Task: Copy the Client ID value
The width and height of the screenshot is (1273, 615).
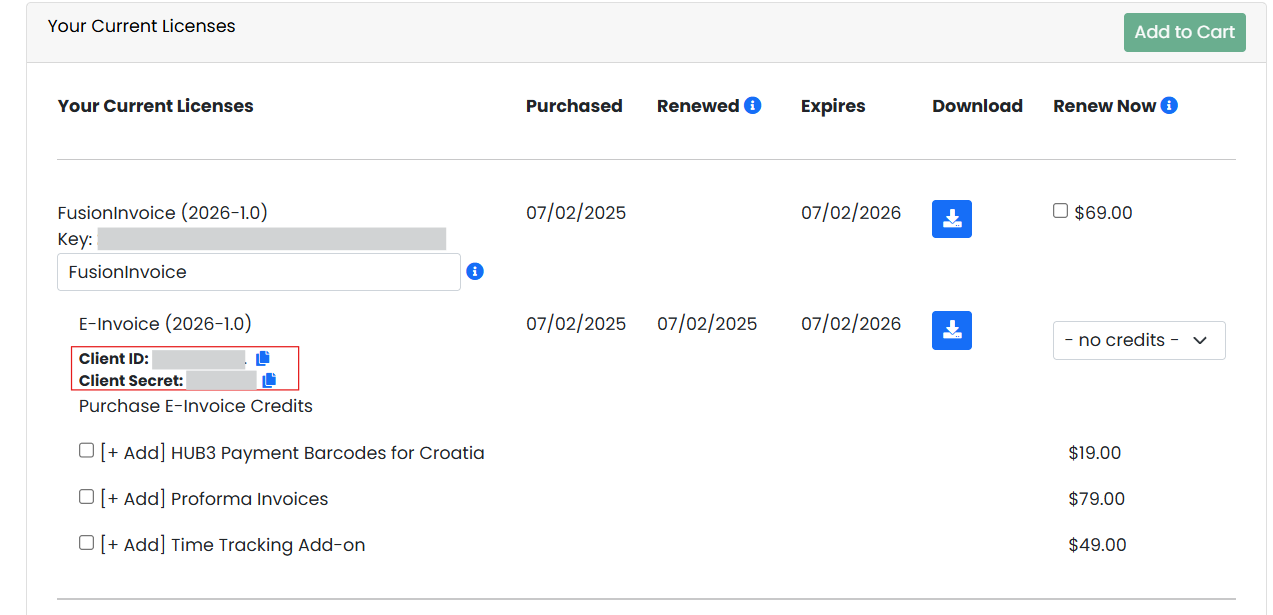Action: 263,358
